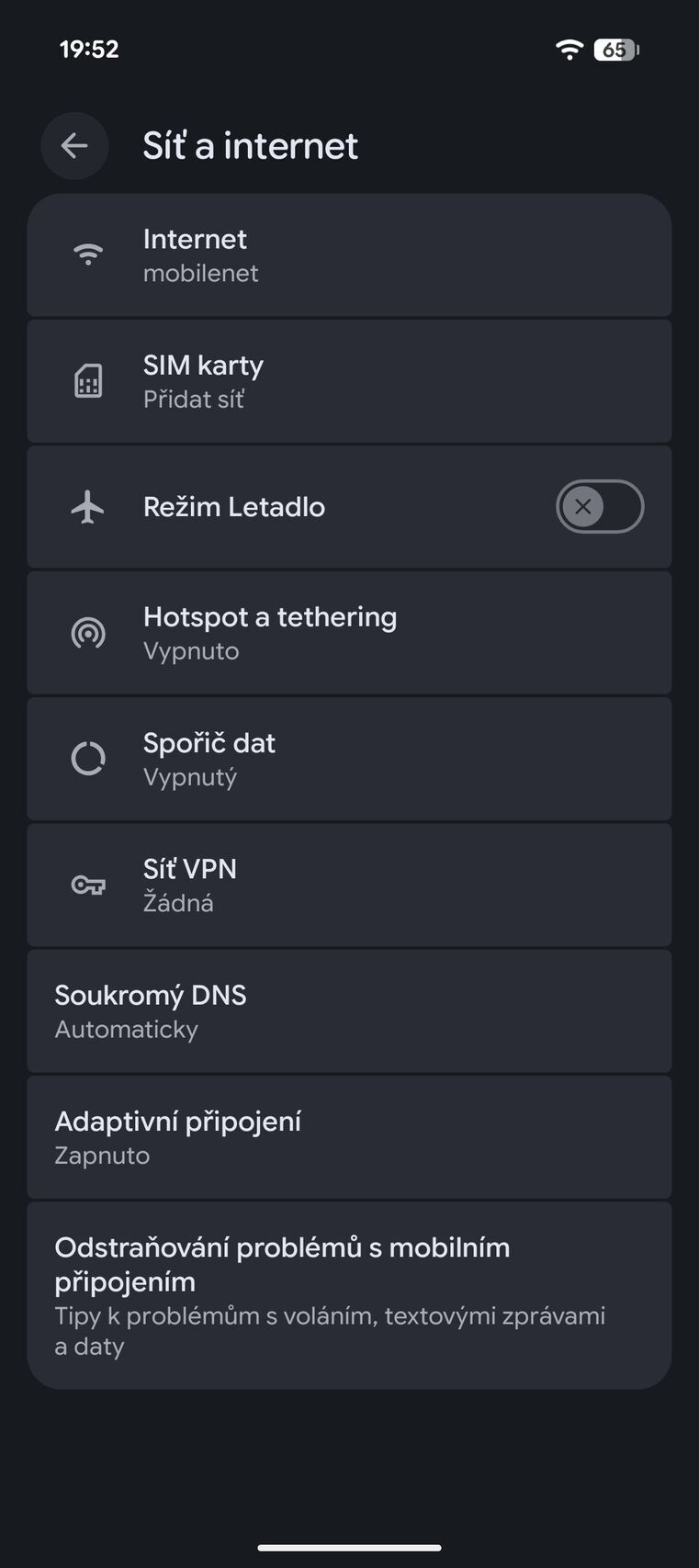Tap the SIM card icon
Viewport: 699px width, 1568px height.
[x=88, y=380]
